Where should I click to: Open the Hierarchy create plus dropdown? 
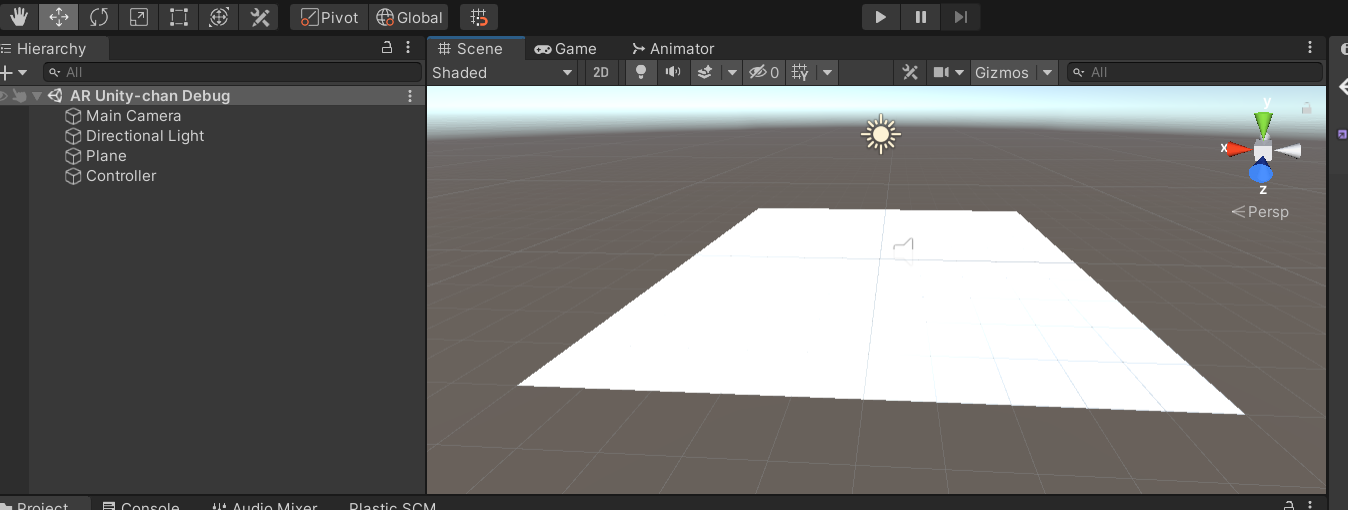[14, 72]
